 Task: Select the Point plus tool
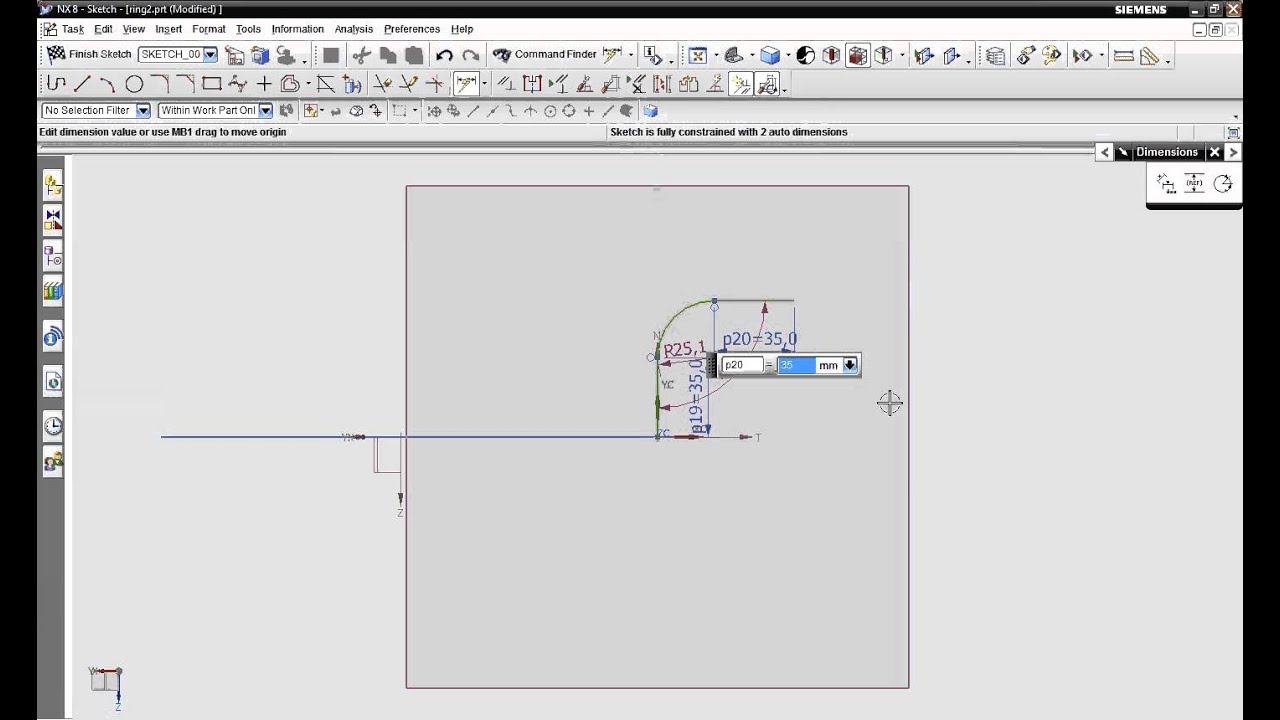[x=264, y=84]
